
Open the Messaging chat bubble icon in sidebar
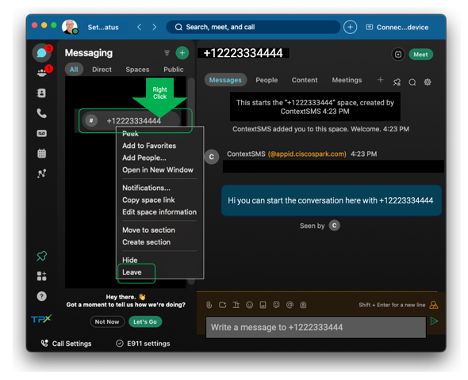coord(42,53)
